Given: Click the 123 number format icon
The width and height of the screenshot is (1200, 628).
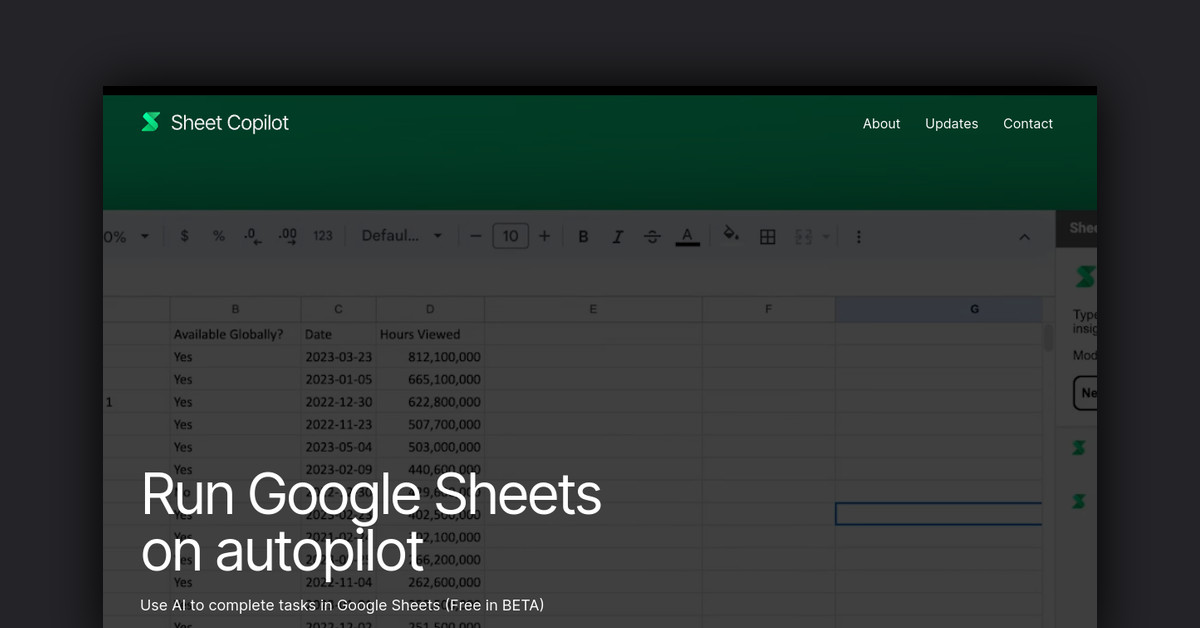Looking at the screenshot, I should 322,236.
